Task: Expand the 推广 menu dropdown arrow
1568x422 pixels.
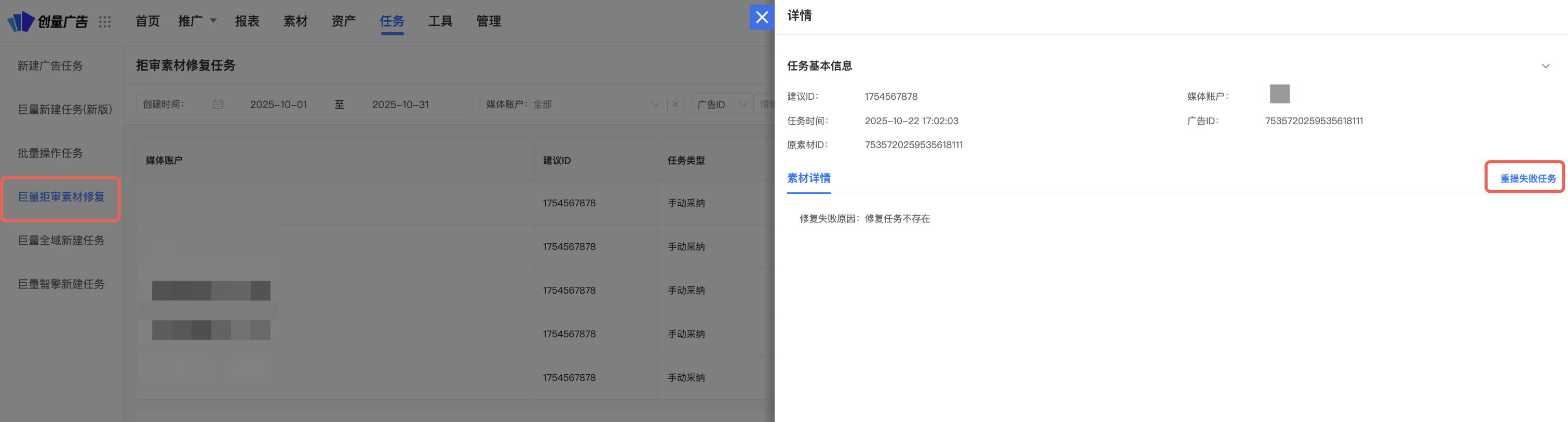Action: [x=213, y=21]
